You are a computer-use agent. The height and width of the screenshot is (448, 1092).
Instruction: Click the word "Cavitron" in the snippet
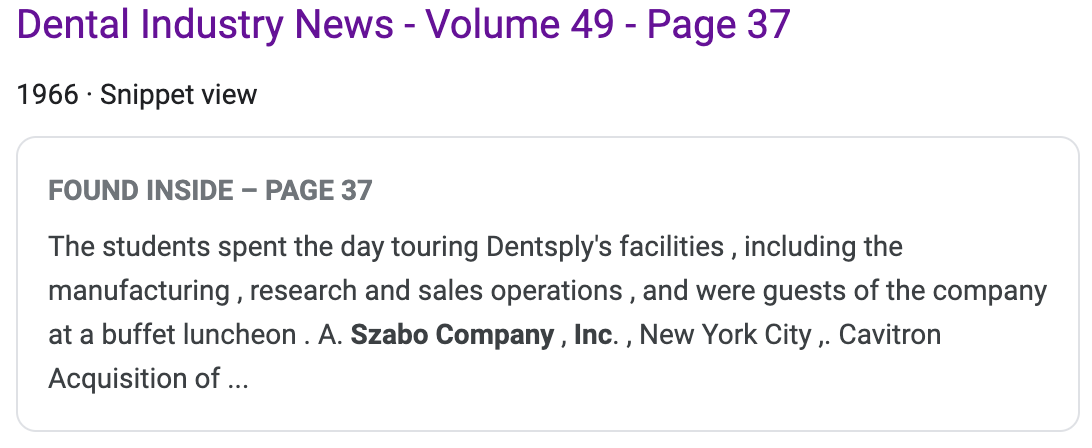[890, 335]
